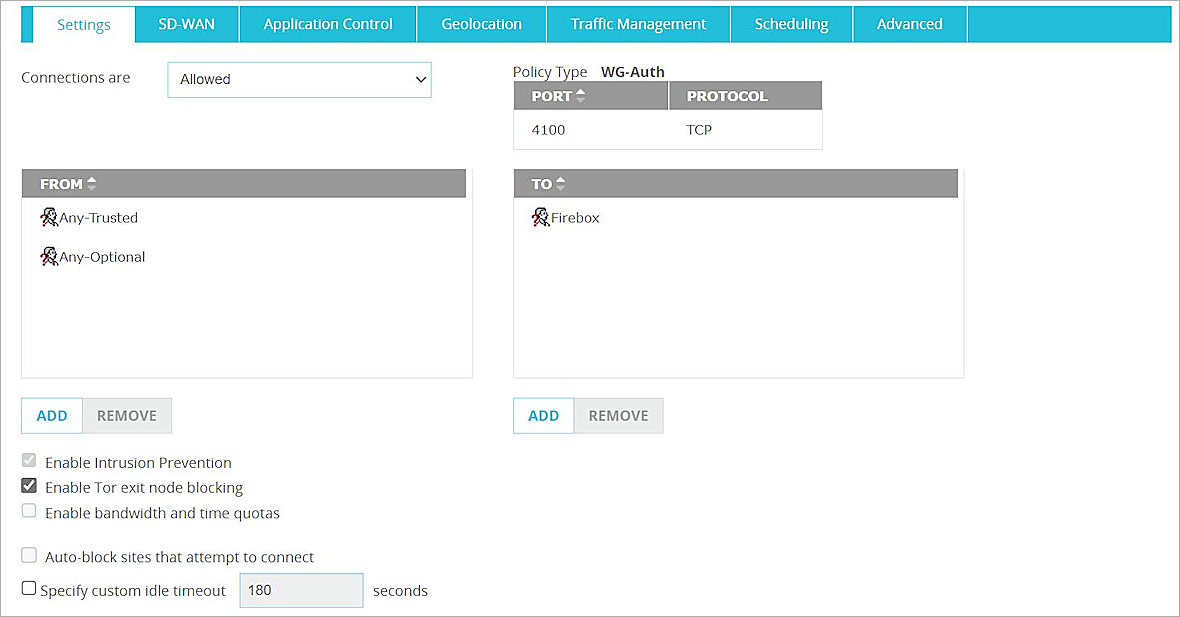Click the alias icon beside Any-Trusted
Viewport: 1180px width, 617px height.
[x=49, y=217]
